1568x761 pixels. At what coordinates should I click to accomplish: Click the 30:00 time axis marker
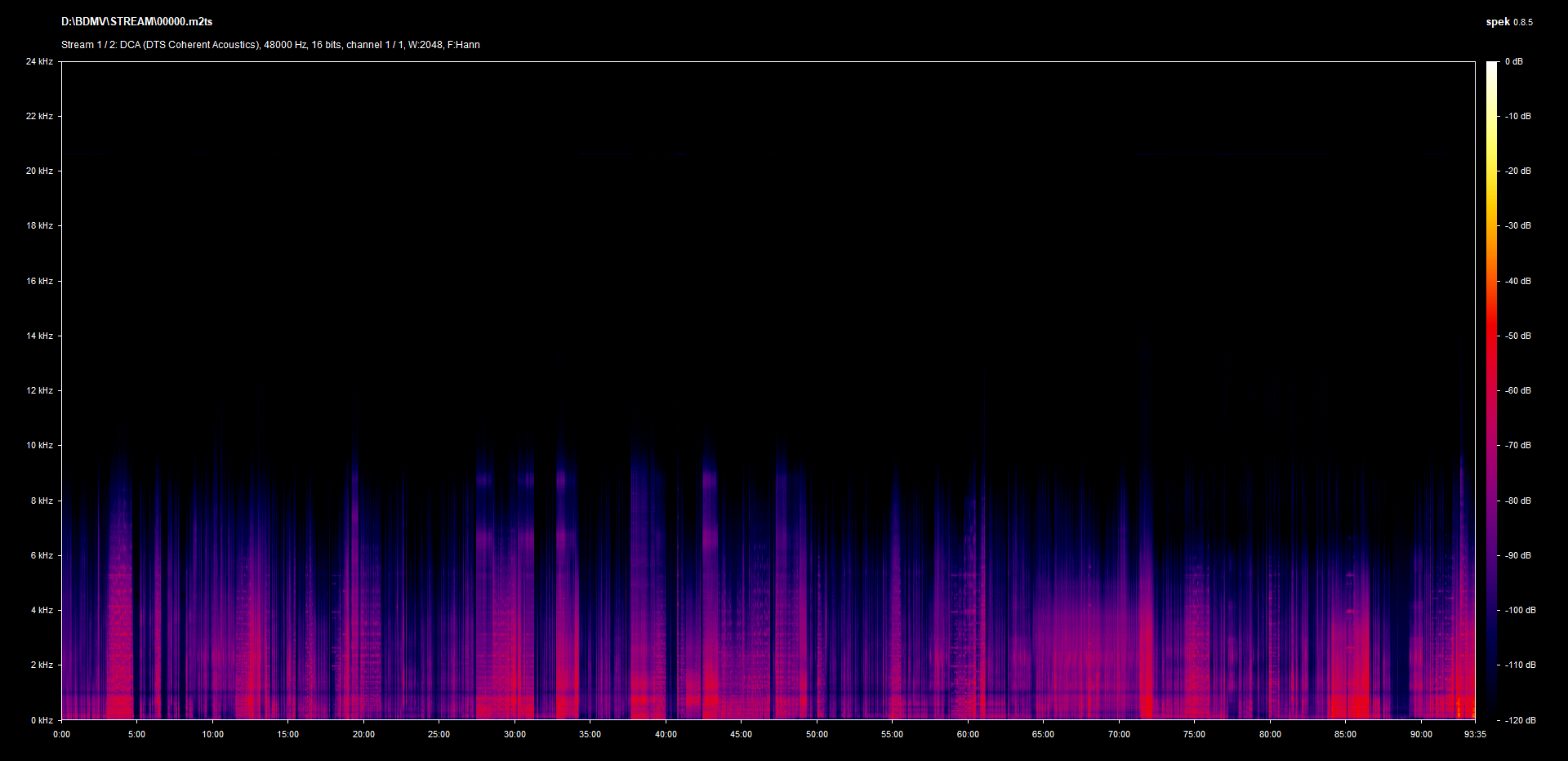(x=514, y=734)
